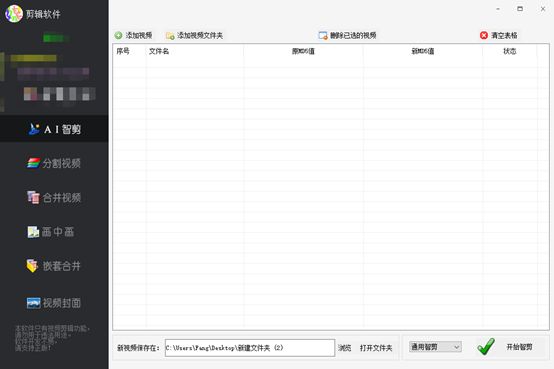Click the 新MD5值 column header
This screenshot has height=369, width=554.
pyautogui.click(x=423, y=51)
